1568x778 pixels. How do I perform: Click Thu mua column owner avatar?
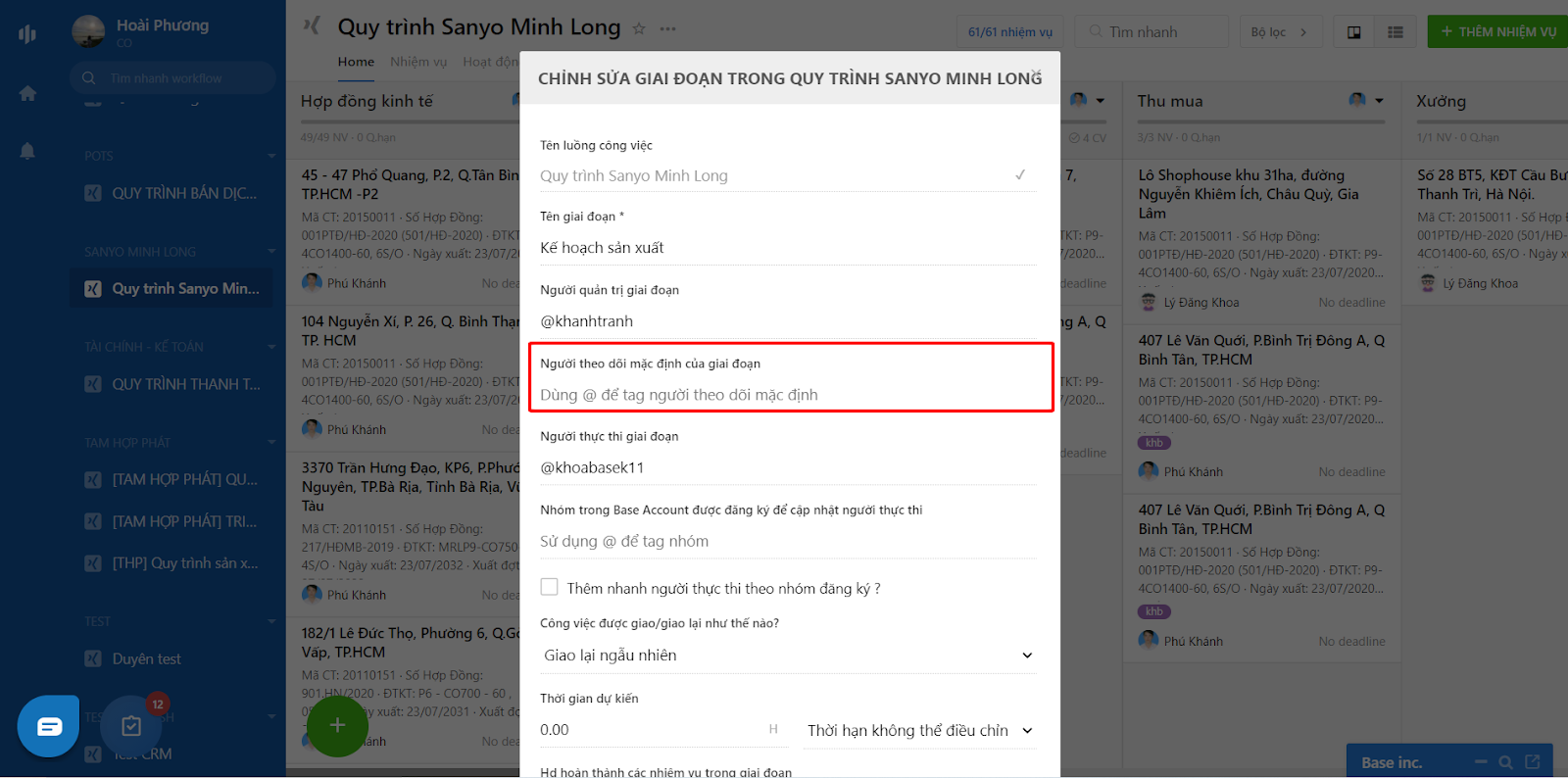pyautogui.click(x=1357, y=100)
